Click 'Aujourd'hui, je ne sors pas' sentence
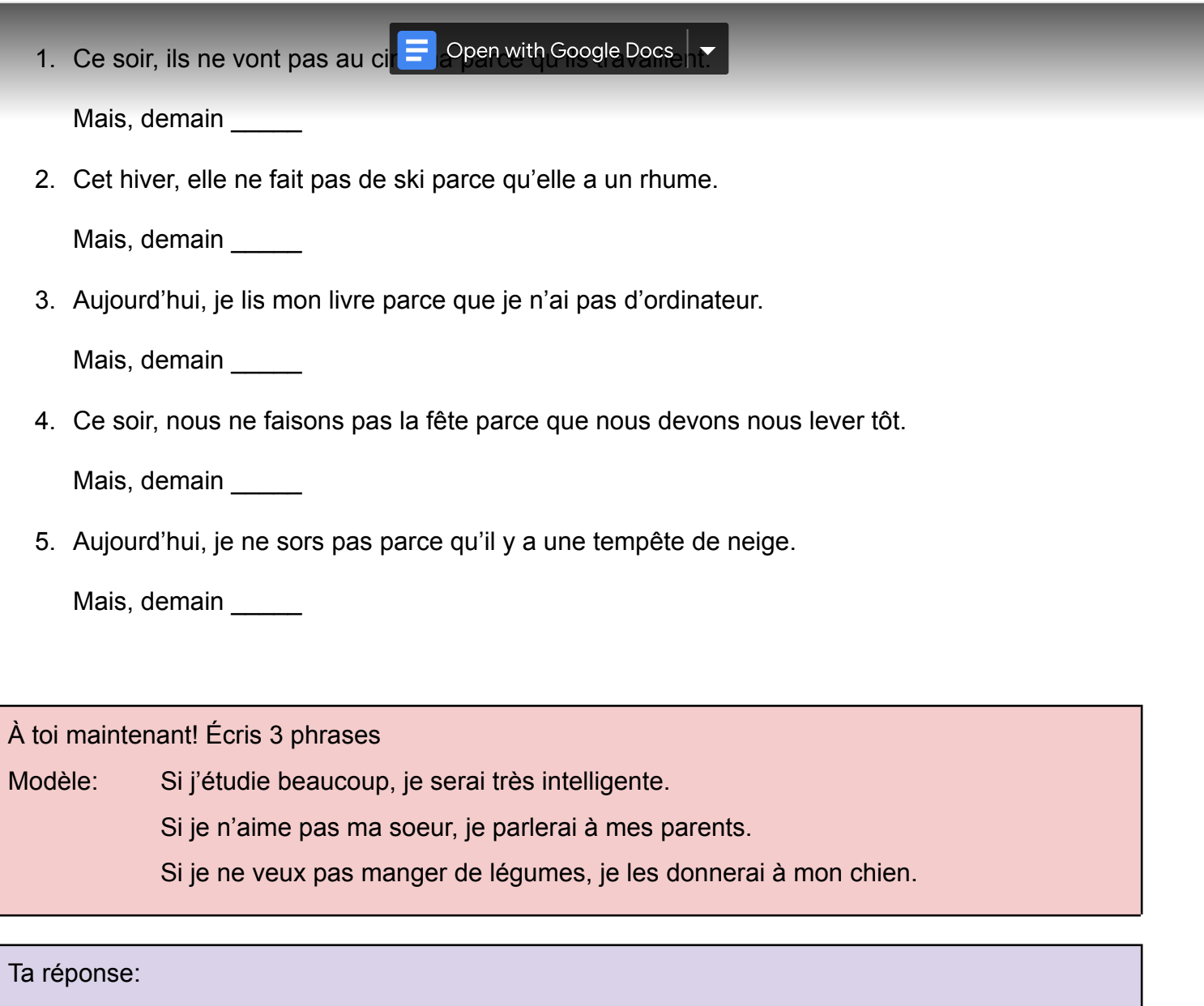The image size is (1204, 1006). (434, 541)
